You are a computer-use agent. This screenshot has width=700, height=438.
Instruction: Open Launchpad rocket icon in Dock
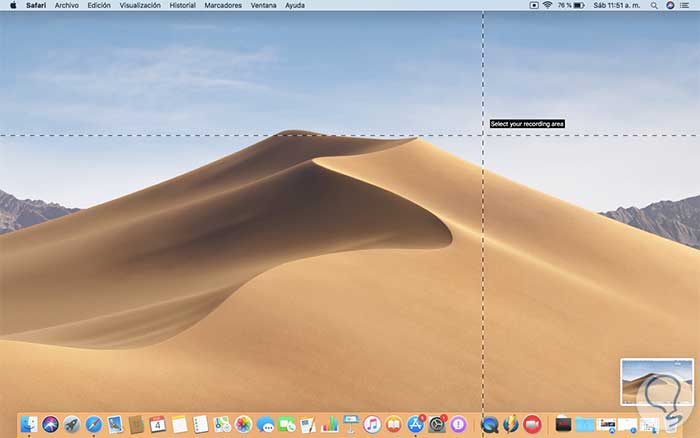72,424
